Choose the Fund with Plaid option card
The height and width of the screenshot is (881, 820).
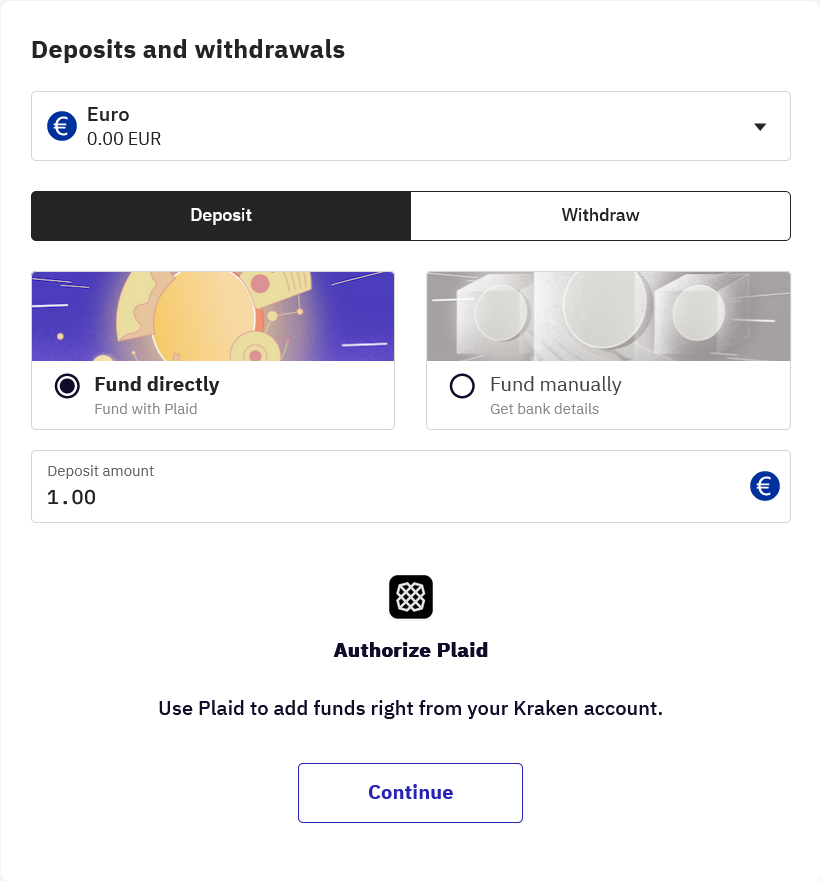213,351
